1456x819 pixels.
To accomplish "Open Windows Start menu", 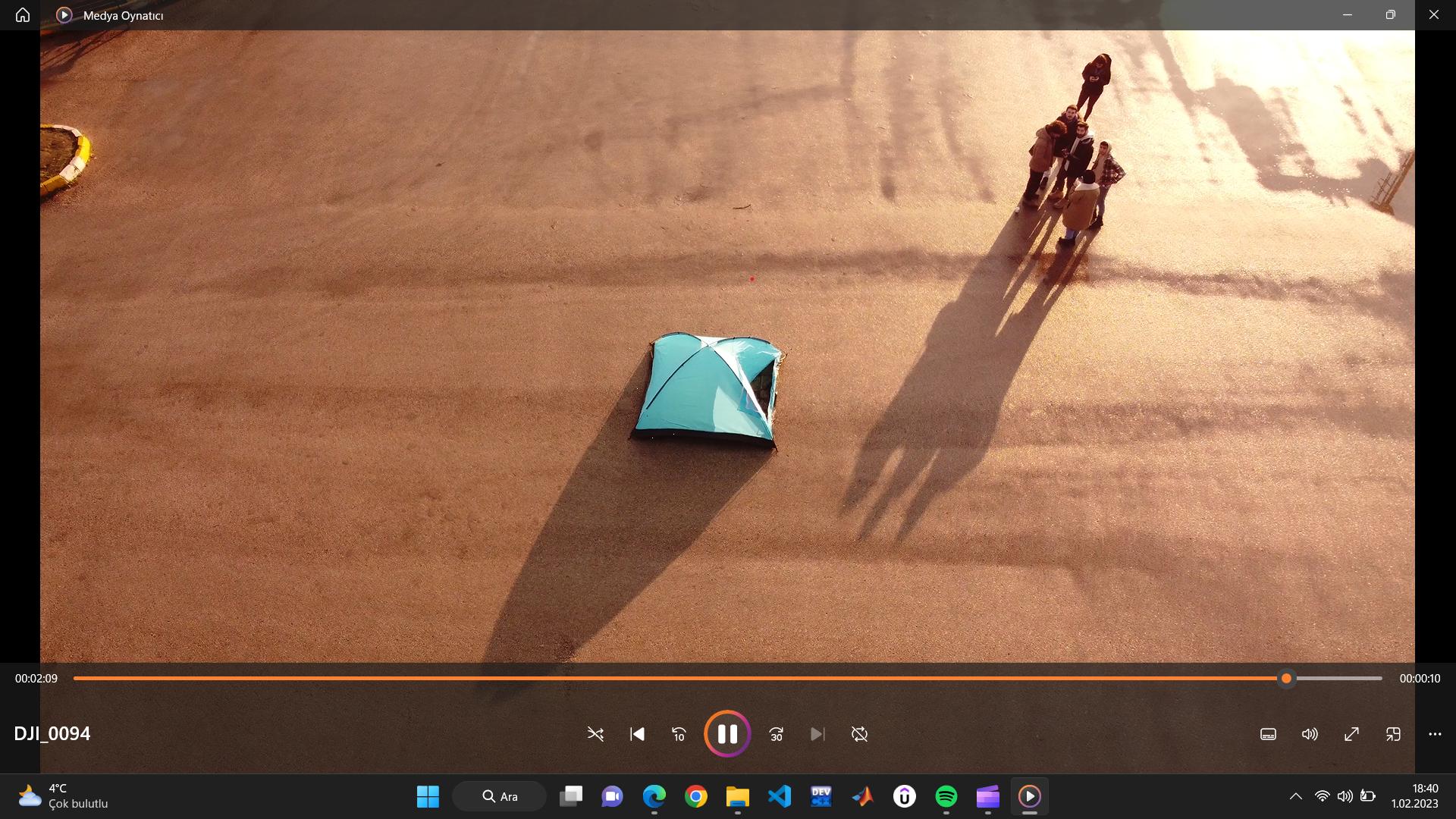I will (x=428, y=796).
